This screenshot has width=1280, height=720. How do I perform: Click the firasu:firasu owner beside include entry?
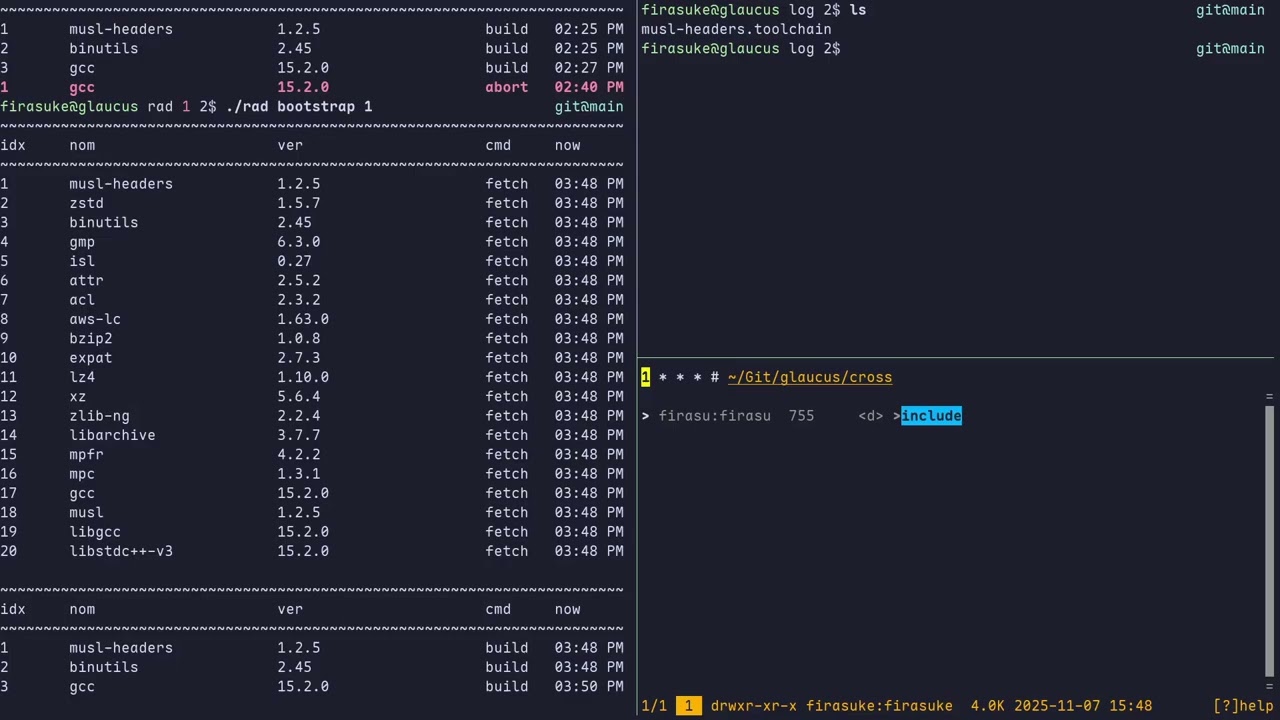715,416
